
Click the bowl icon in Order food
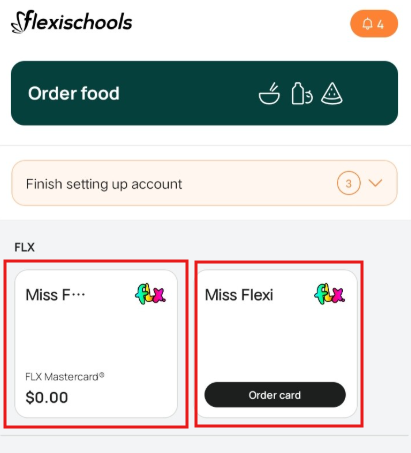269,94
